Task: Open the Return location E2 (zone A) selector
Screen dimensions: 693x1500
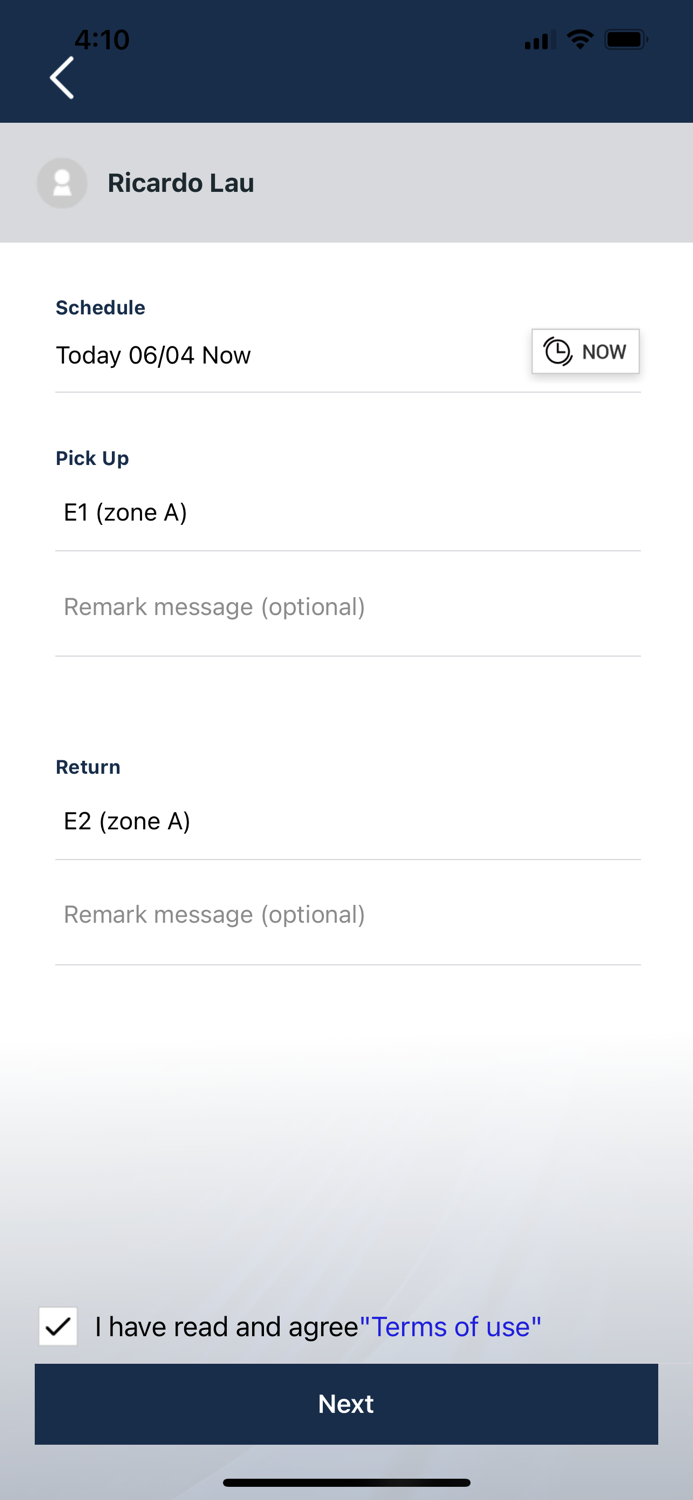Action: pyautogui.click(x=346, y=821)
